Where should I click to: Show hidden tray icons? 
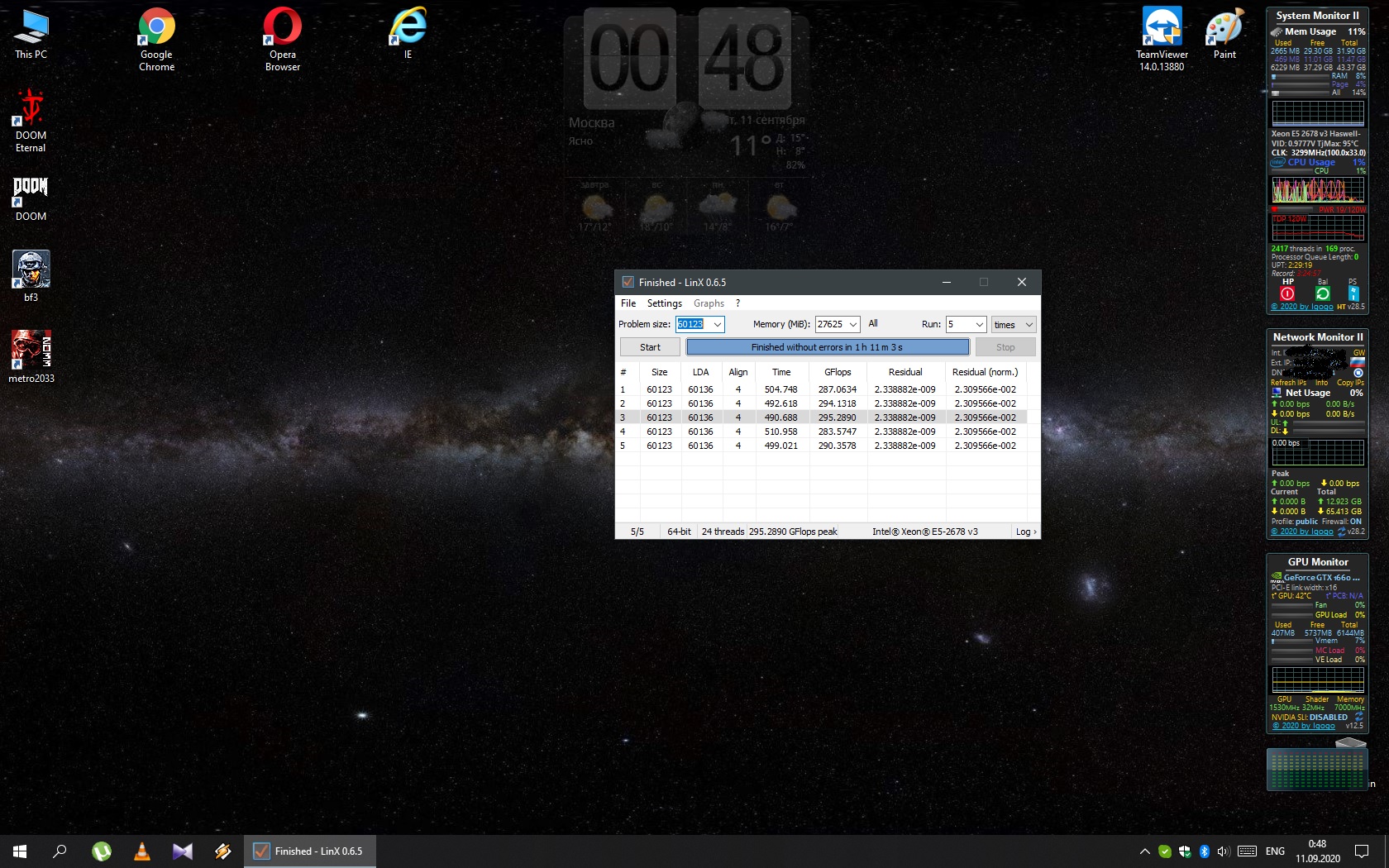[x=1145, y=851]
